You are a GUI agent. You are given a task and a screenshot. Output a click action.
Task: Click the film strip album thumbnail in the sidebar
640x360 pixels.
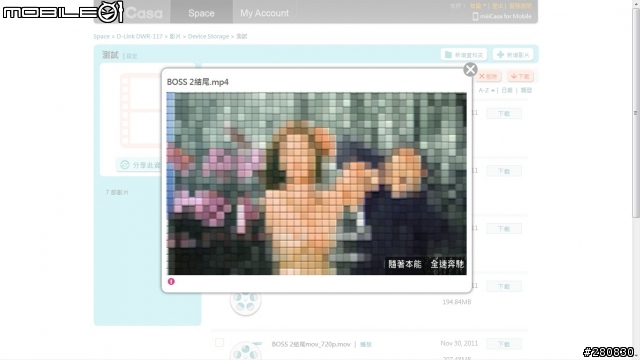point(141,110)
